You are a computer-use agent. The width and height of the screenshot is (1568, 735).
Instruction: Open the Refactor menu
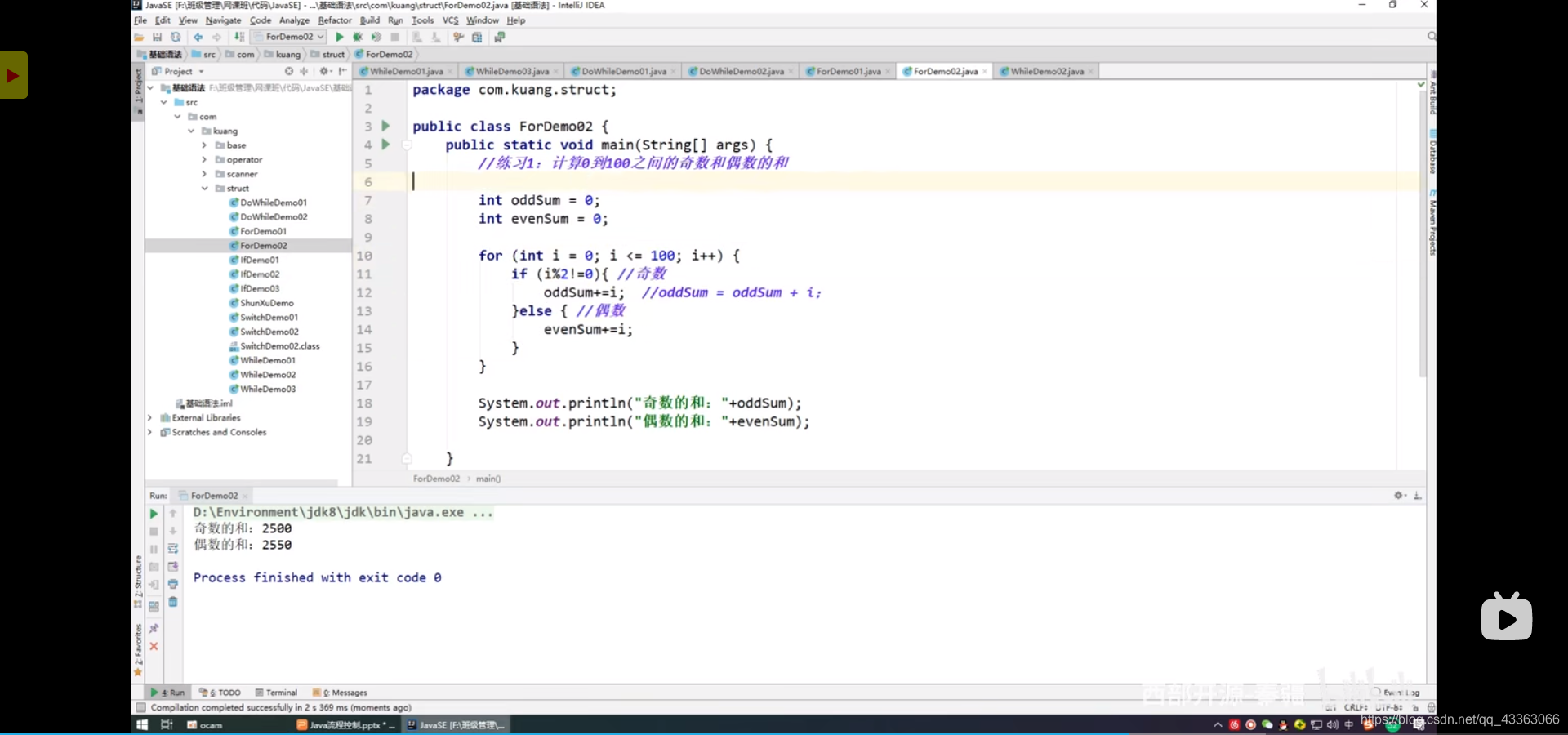coord(335,20)
